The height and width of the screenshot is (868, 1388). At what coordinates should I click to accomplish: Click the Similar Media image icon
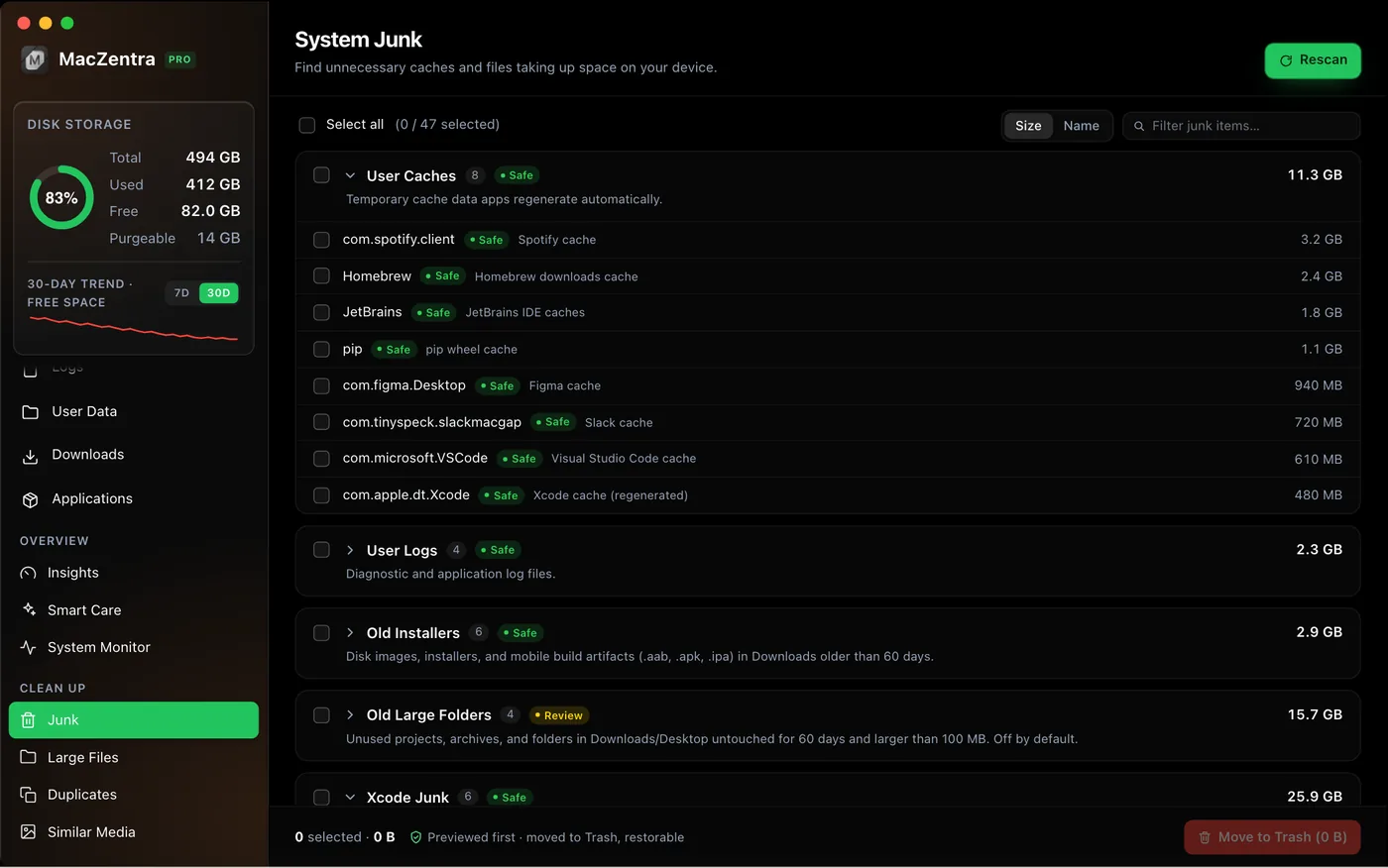coord(29,832)
